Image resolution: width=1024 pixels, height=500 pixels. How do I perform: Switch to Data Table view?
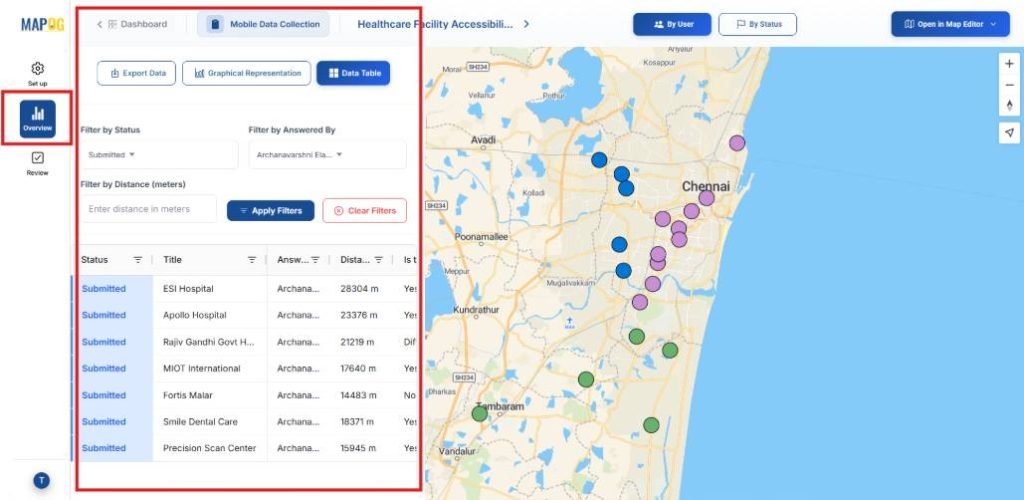353,73
